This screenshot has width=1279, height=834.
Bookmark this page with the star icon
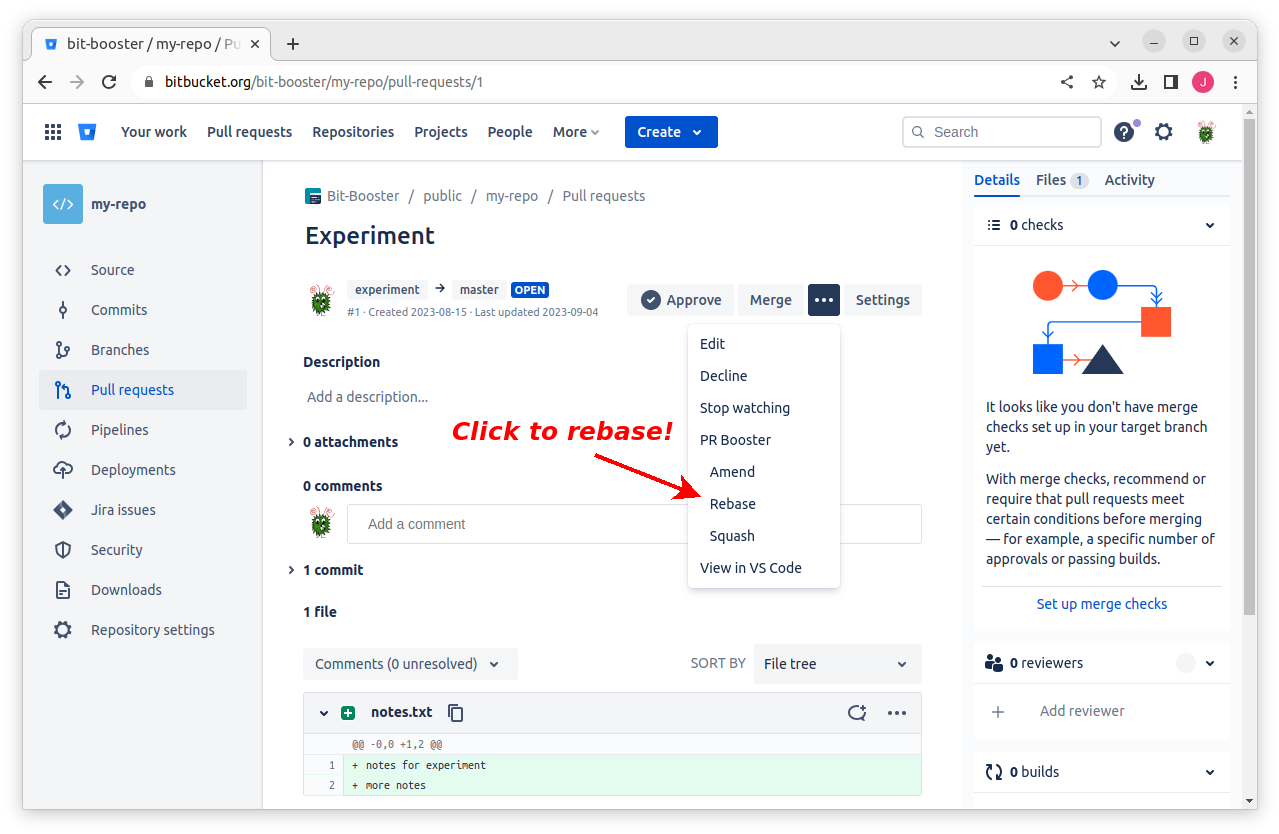pos(1099,82)
